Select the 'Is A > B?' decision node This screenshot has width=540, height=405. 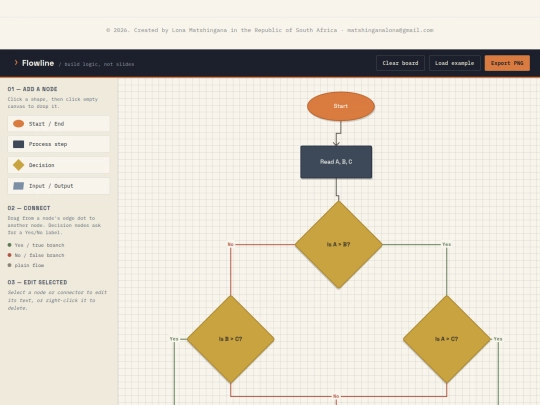point(339,245)
